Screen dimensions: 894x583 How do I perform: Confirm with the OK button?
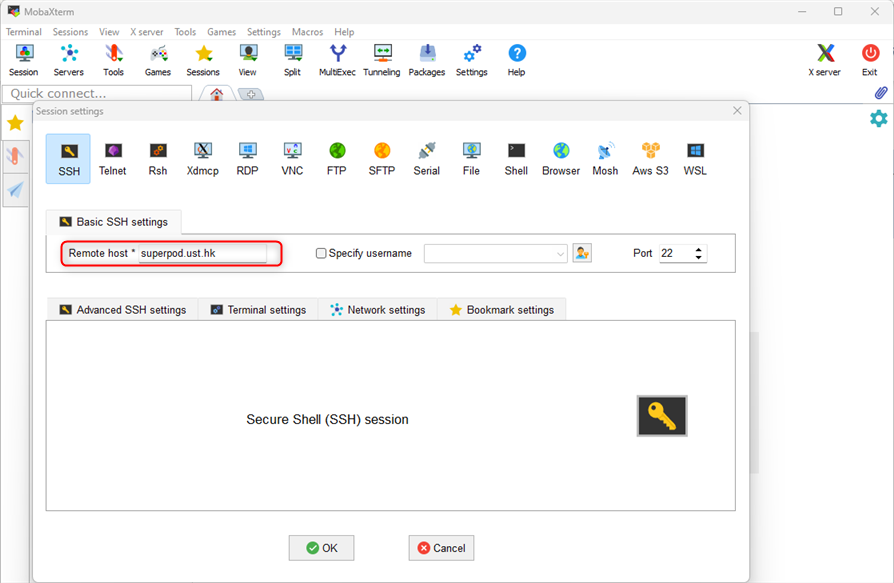[x=322, y=548]
